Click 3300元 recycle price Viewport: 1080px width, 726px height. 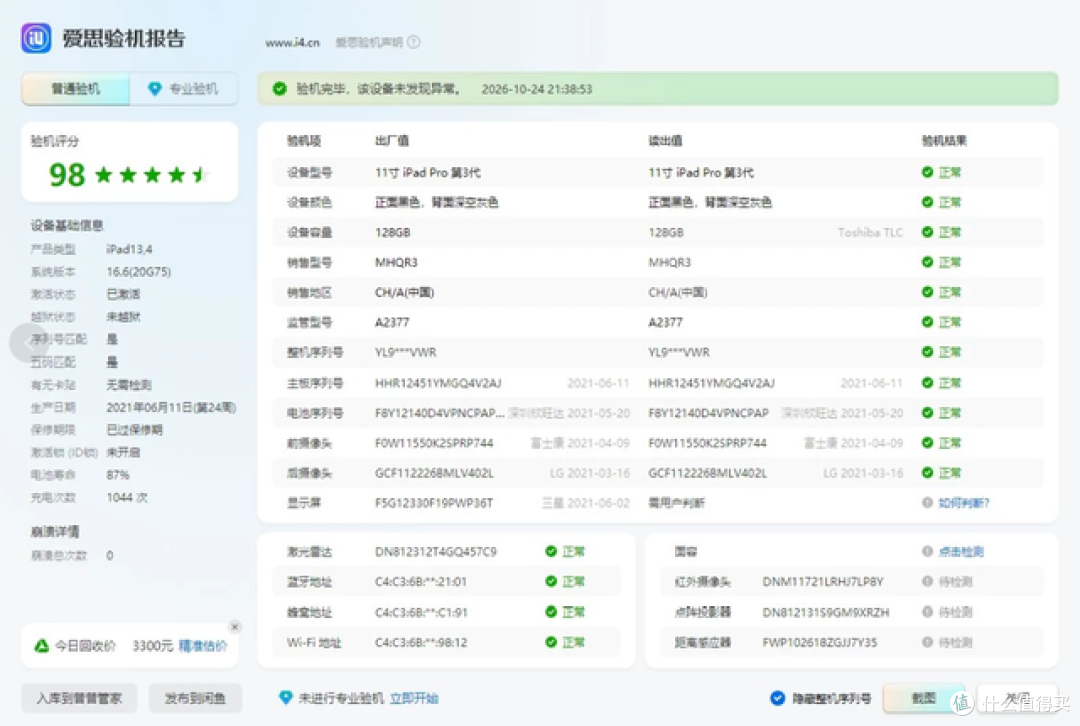coord(152,646)
